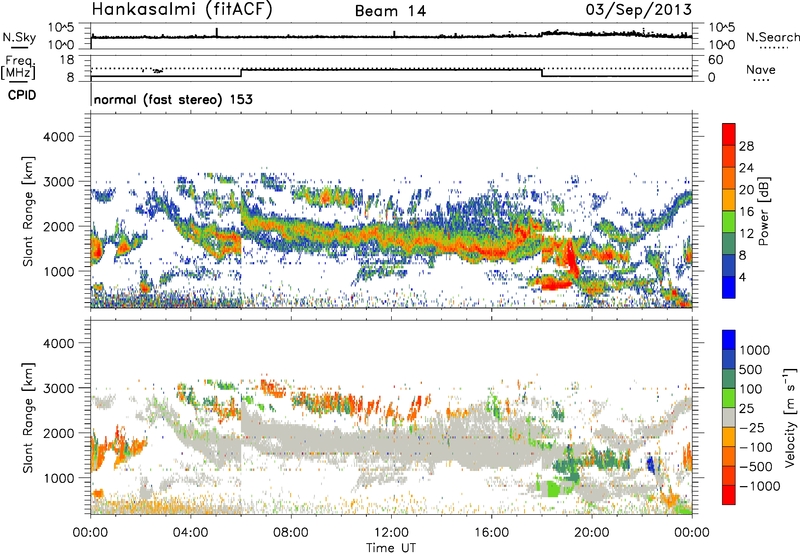The height and width of the screenshot is (554, 800).
Task: Click the "CPID" label
Action: pyautogui.click(x=22, y=95)
